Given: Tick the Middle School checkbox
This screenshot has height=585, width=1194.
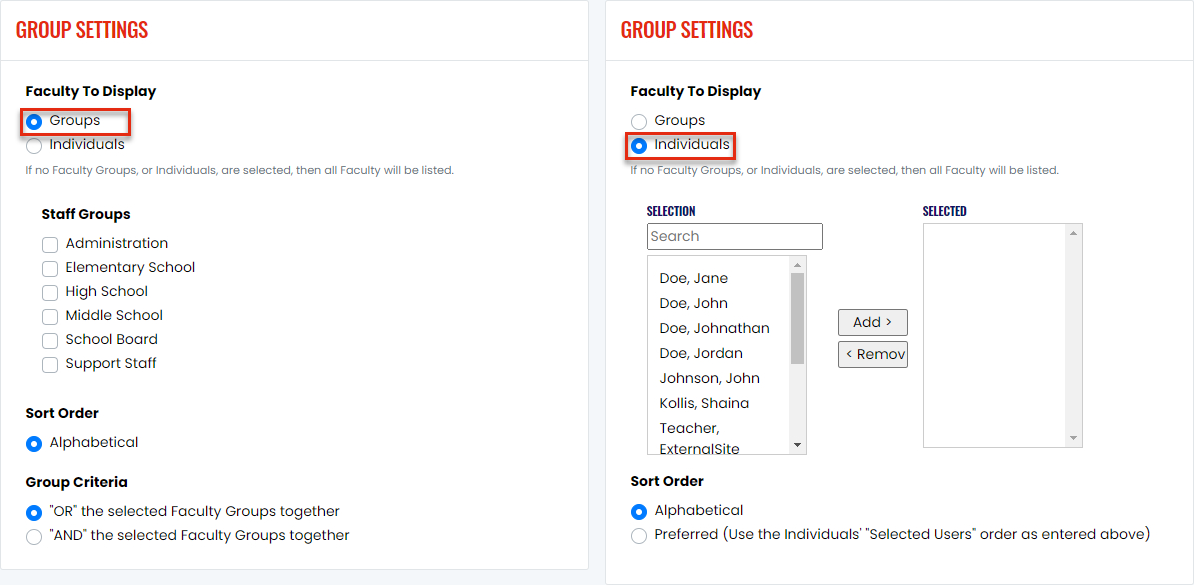Looking at the screenshot, I should (50, 316).
